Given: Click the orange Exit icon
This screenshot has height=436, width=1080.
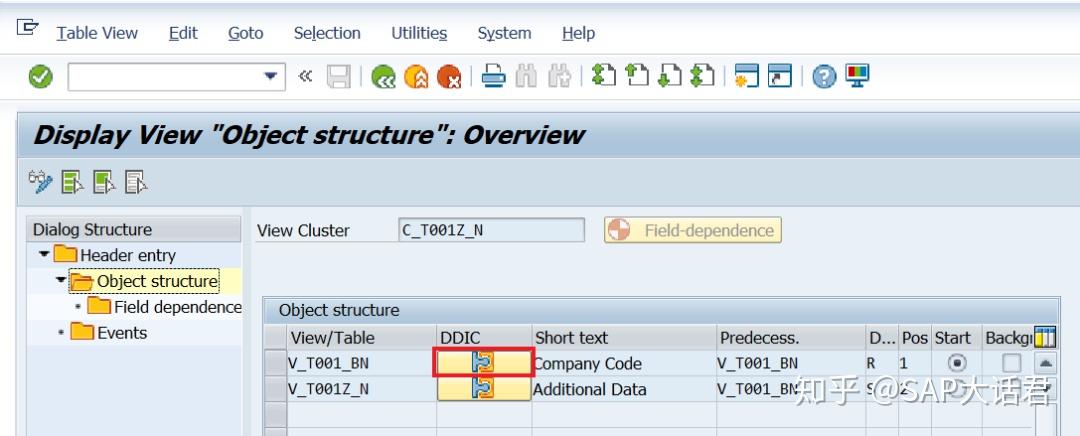Looking at the screenshot, I should [416, 77].
